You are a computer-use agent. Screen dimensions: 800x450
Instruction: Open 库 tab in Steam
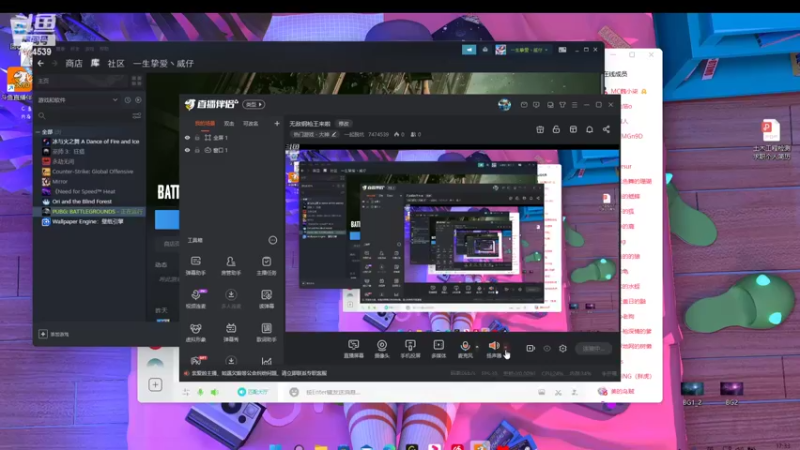(95, 63)
